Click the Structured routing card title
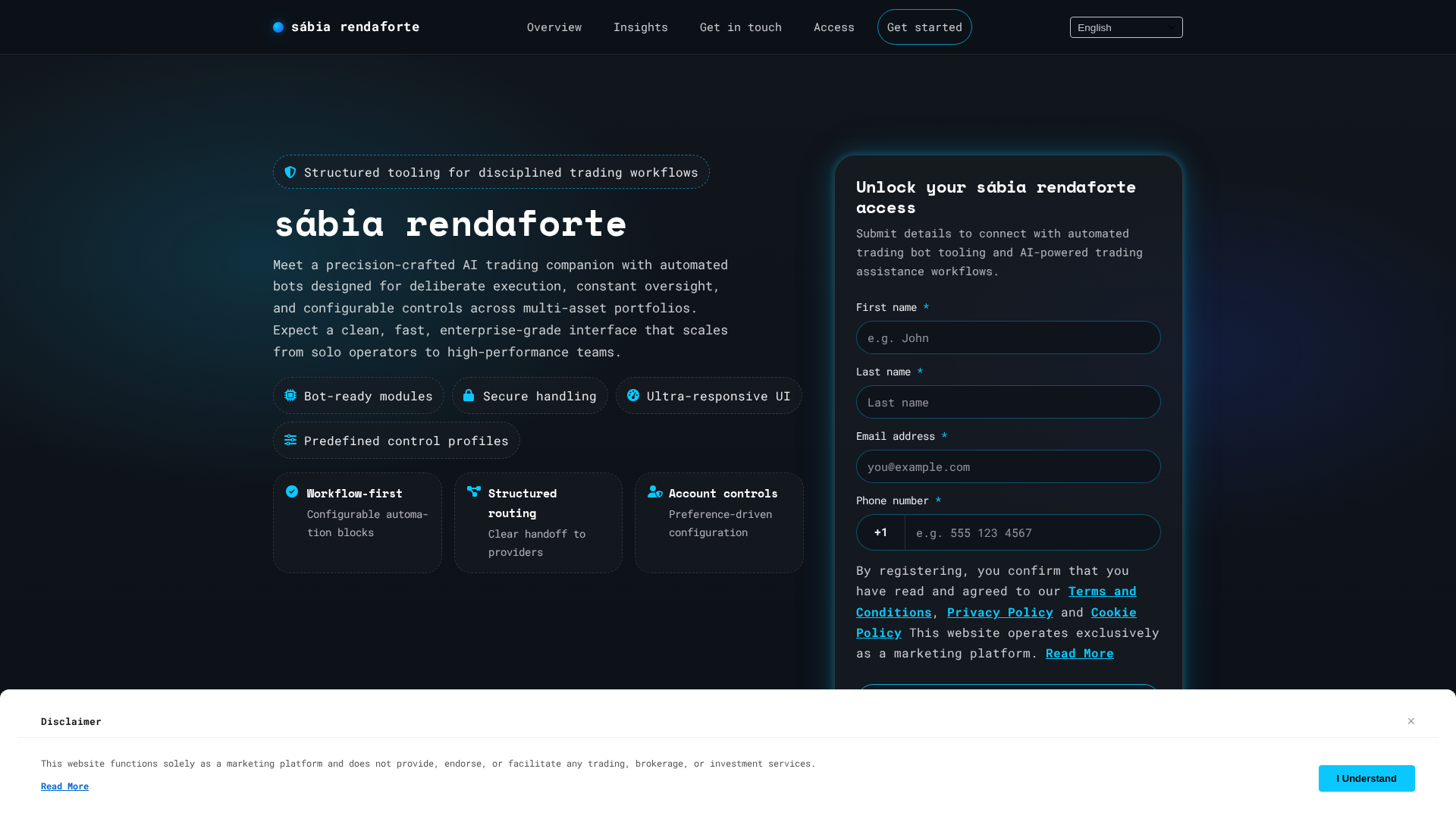 pyautogui.click(x=522, y=503)
